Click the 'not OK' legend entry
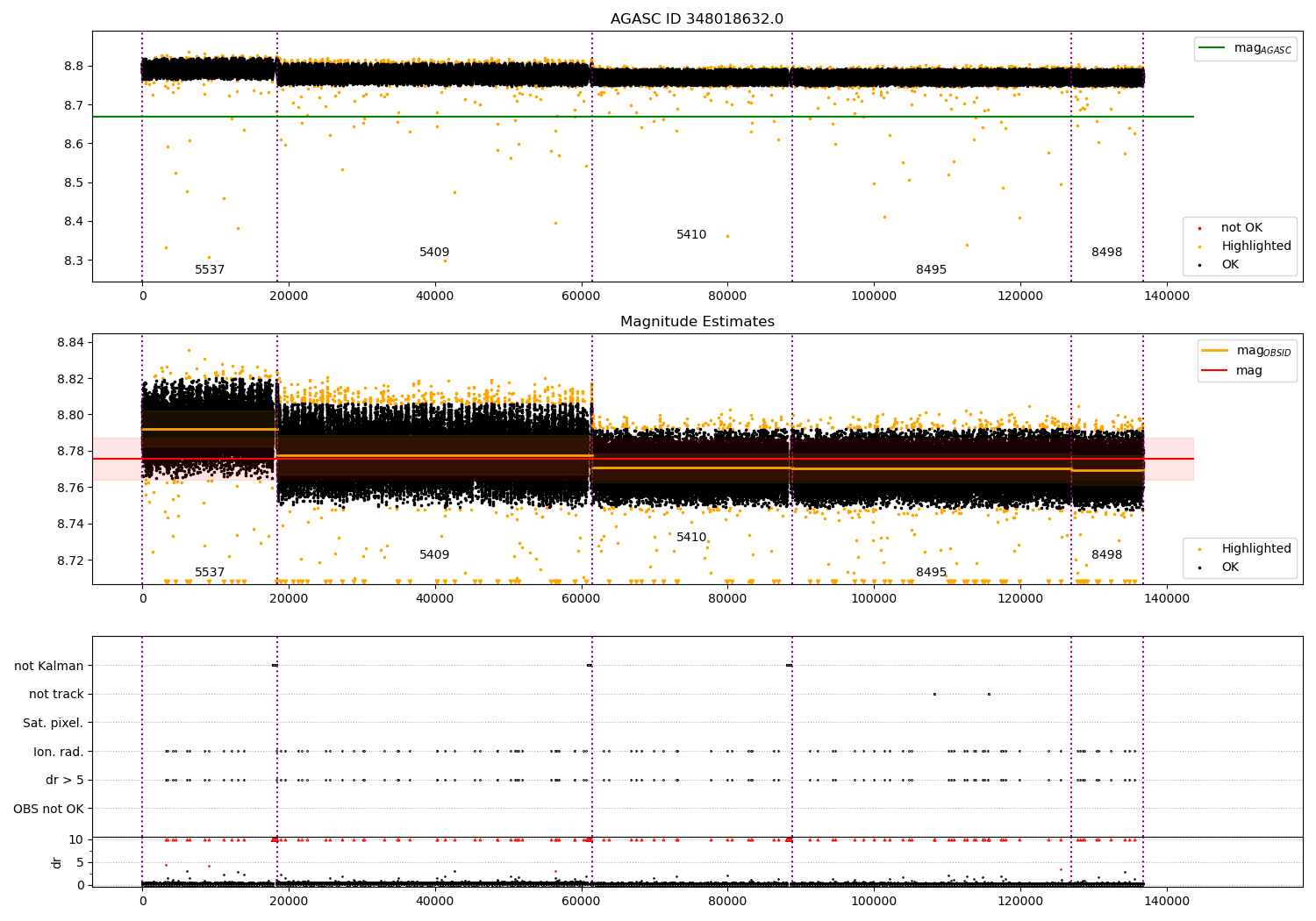The image size is (1316, 921). click(x=1240, y=228)
